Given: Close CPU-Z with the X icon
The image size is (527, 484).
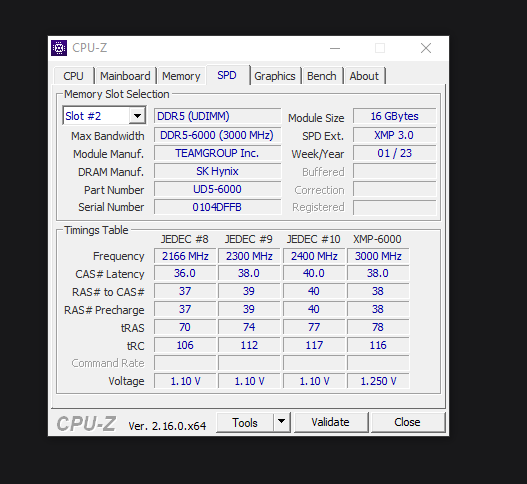Looking at the screenshot, I should click(x=426, y=48).
